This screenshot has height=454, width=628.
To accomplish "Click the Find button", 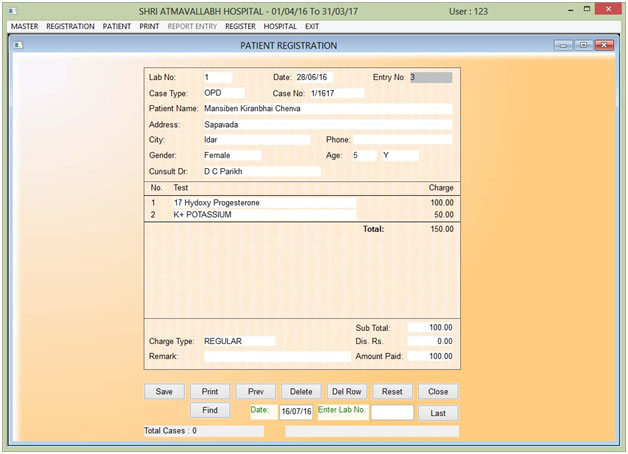I will coord(210,411).
